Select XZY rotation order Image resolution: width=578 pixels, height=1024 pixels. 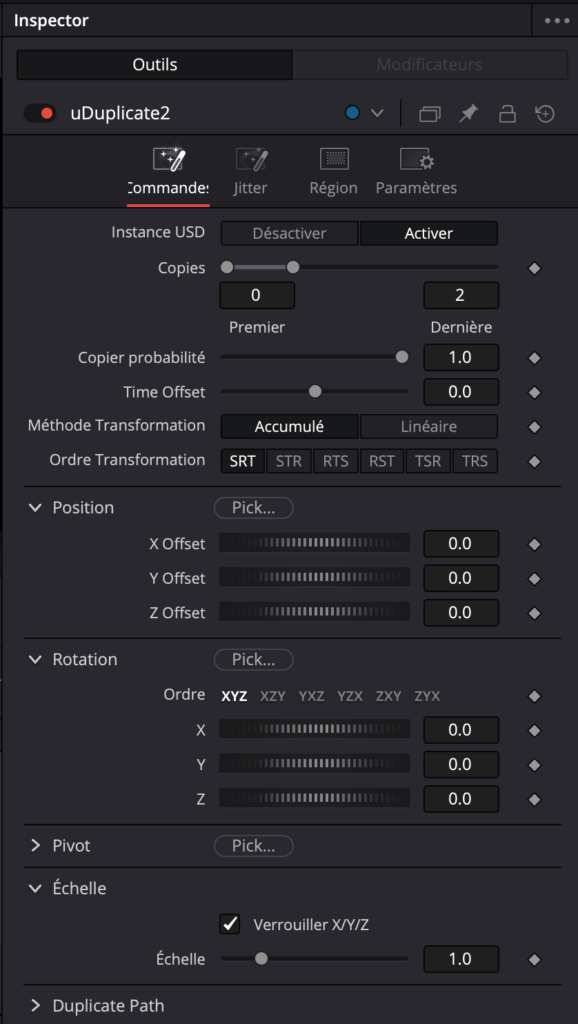point(273,696)
